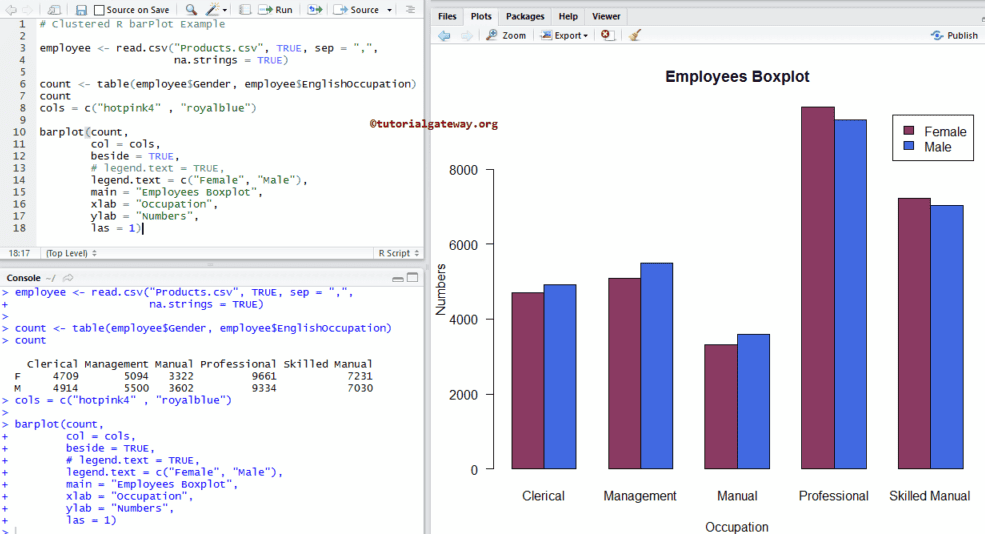Open the (Top Level) scope selector
985x534 pixels.
point(71,253)
